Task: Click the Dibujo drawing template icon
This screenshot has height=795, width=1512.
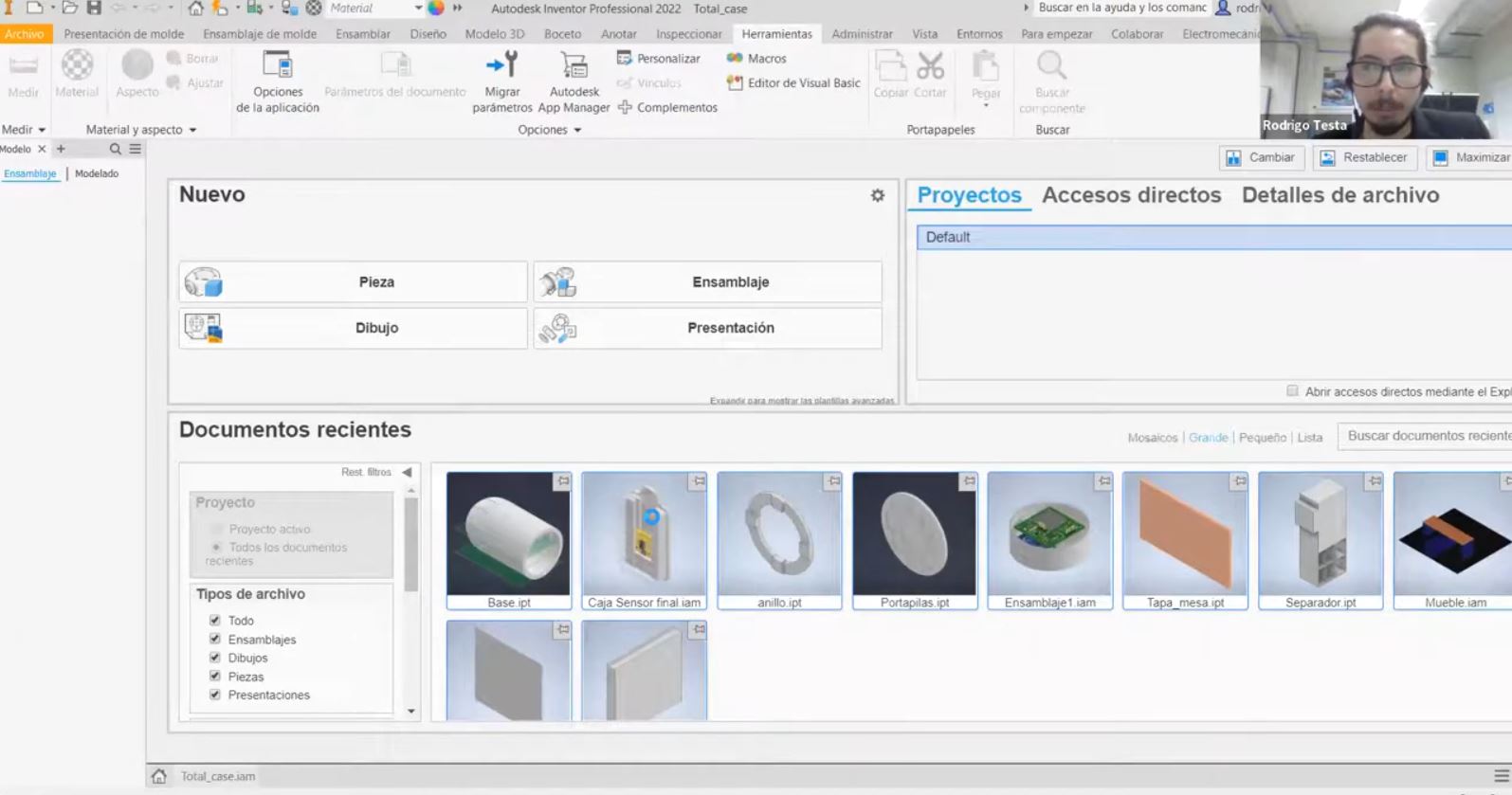Action: coord(203,328)
